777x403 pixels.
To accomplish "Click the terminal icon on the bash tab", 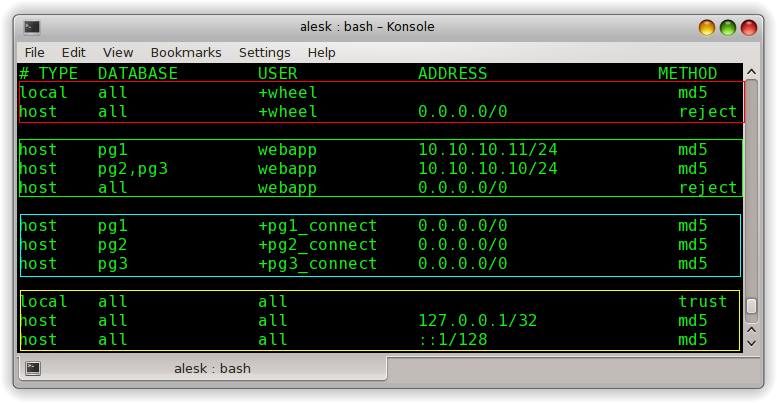I will (32, 368).
